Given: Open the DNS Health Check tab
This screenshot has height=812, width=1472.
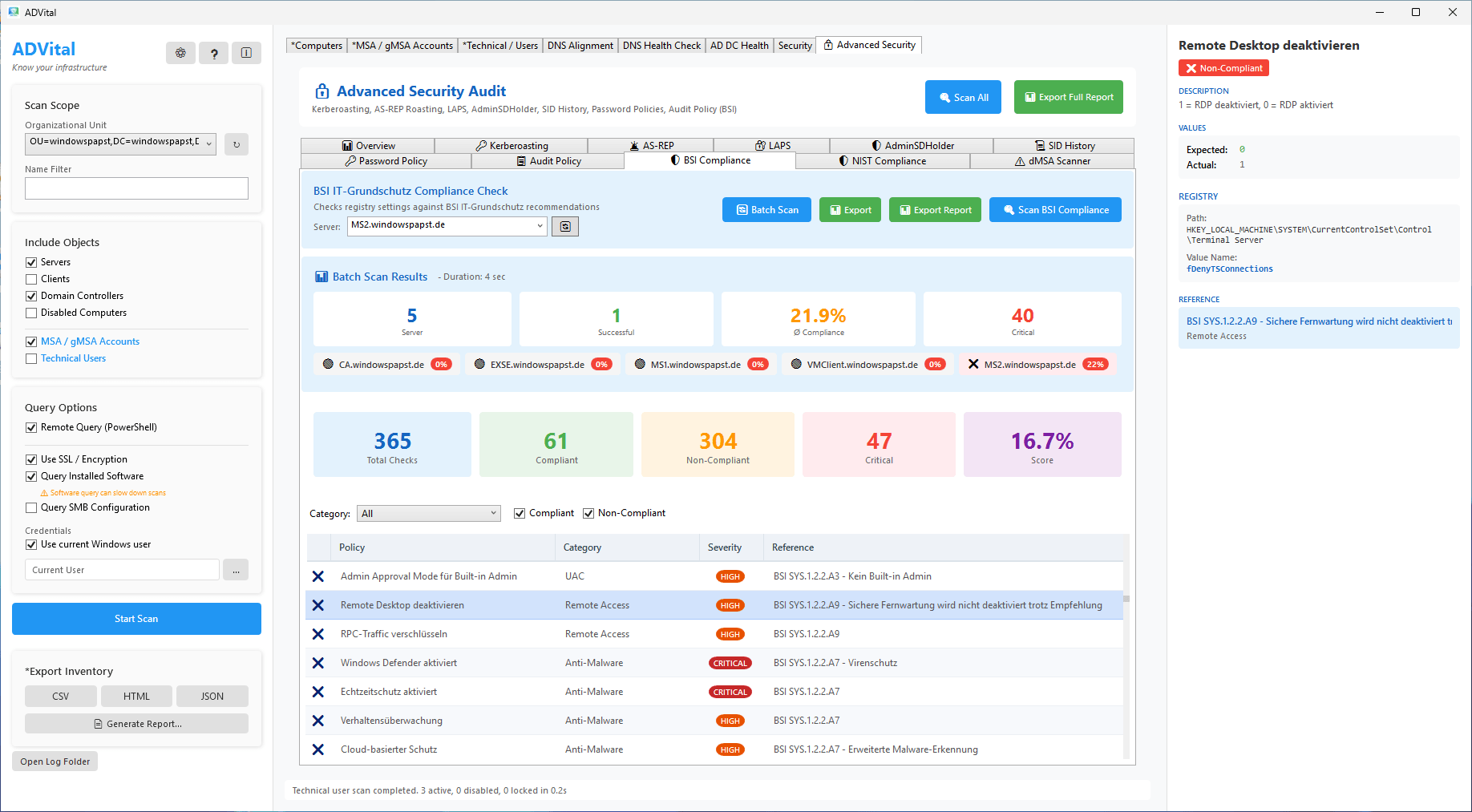Looking at the screenshot, I should pyautogui.click(x=661, y=46).
